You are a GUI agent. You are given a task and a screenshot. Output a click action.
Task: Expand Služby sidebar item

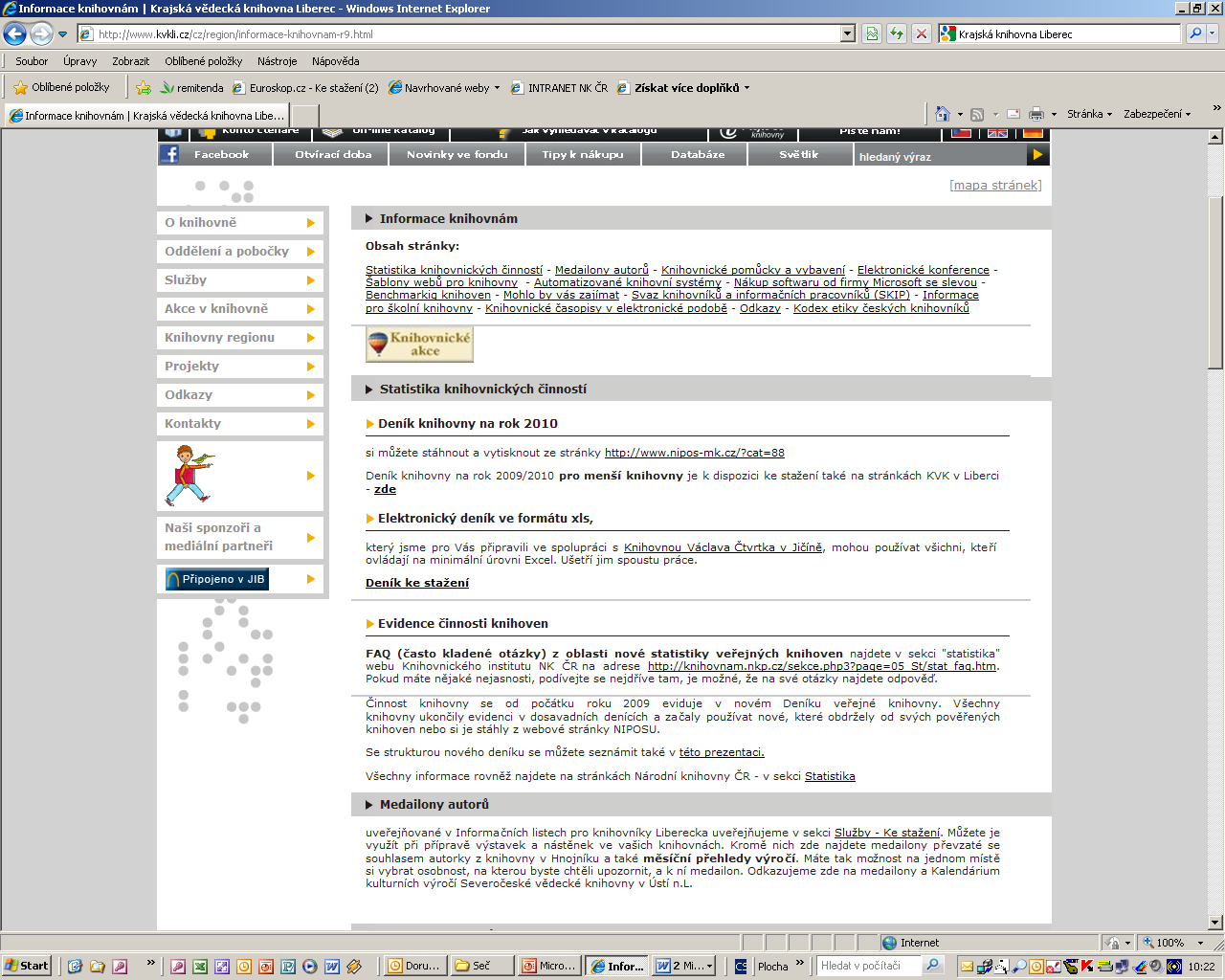coord(240,279)
